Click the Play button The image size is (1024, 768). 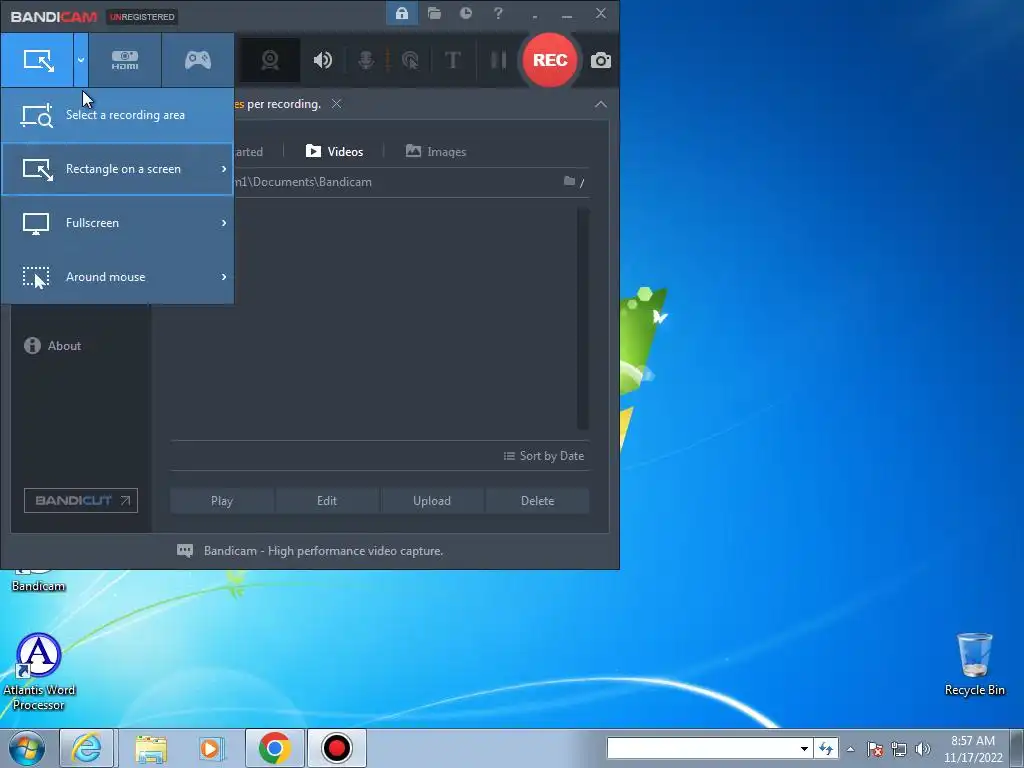click(x=222, y=501)
